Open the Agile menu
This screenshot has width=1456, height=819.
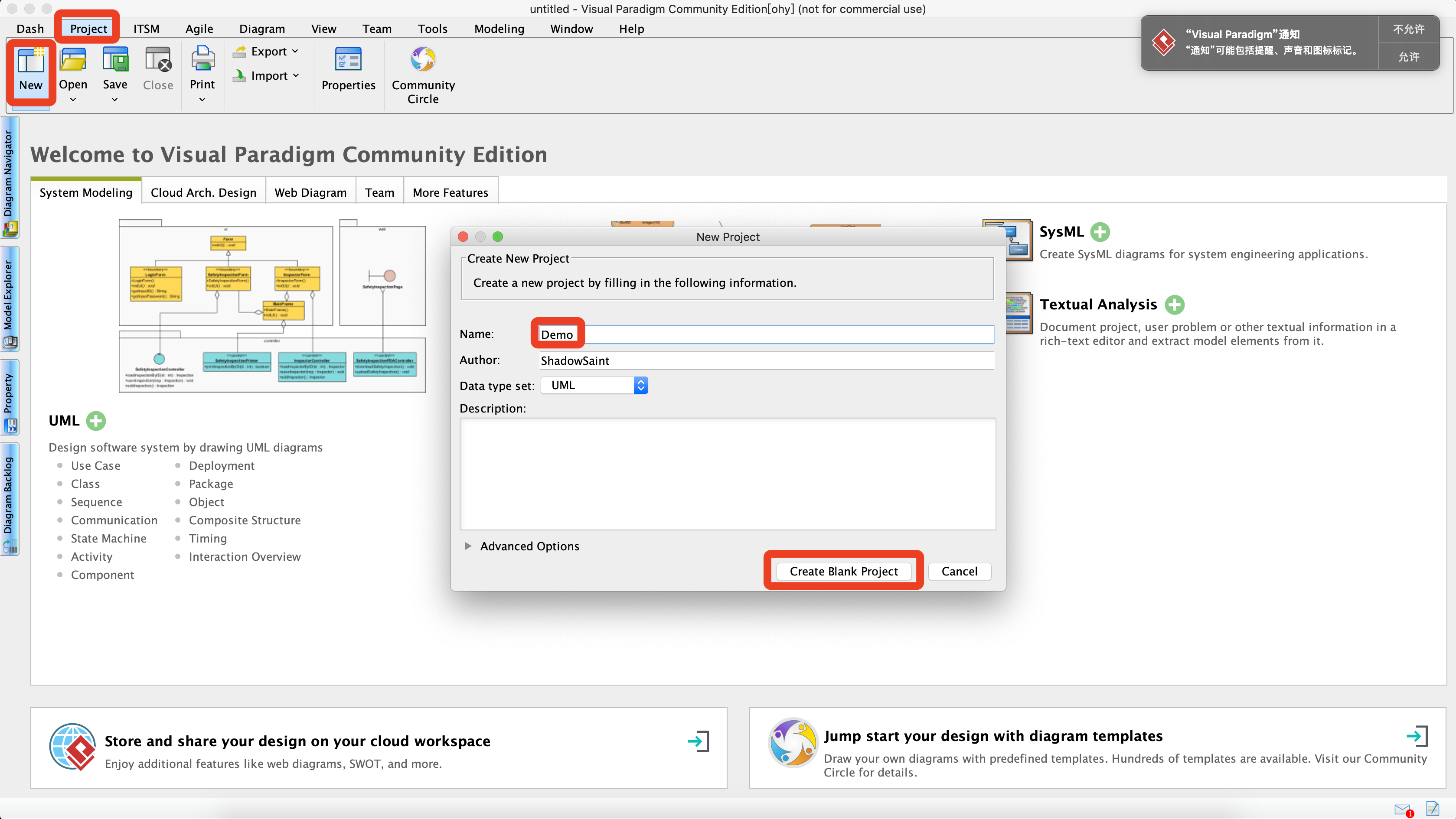tap(199, 29)
